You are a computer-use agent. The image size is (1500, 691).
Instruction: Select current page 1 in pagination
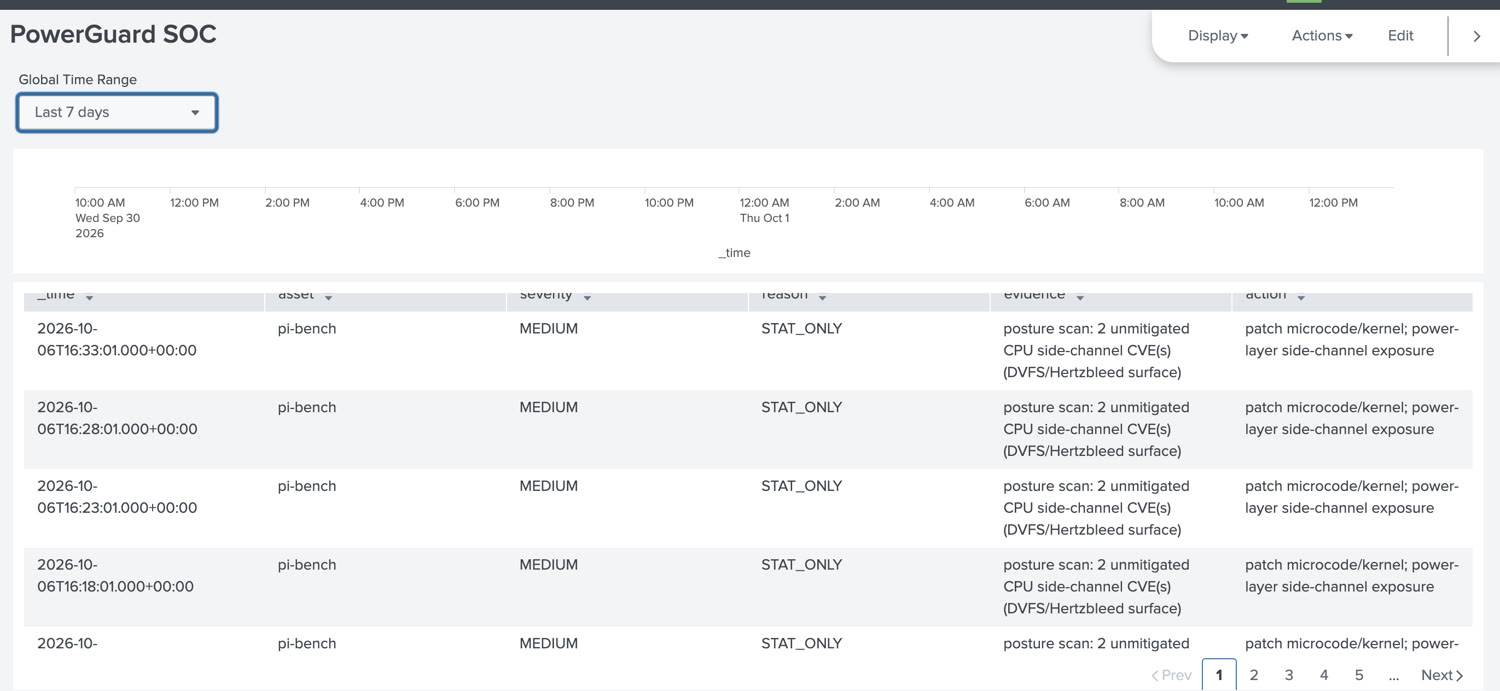[x=1219, y=675]
